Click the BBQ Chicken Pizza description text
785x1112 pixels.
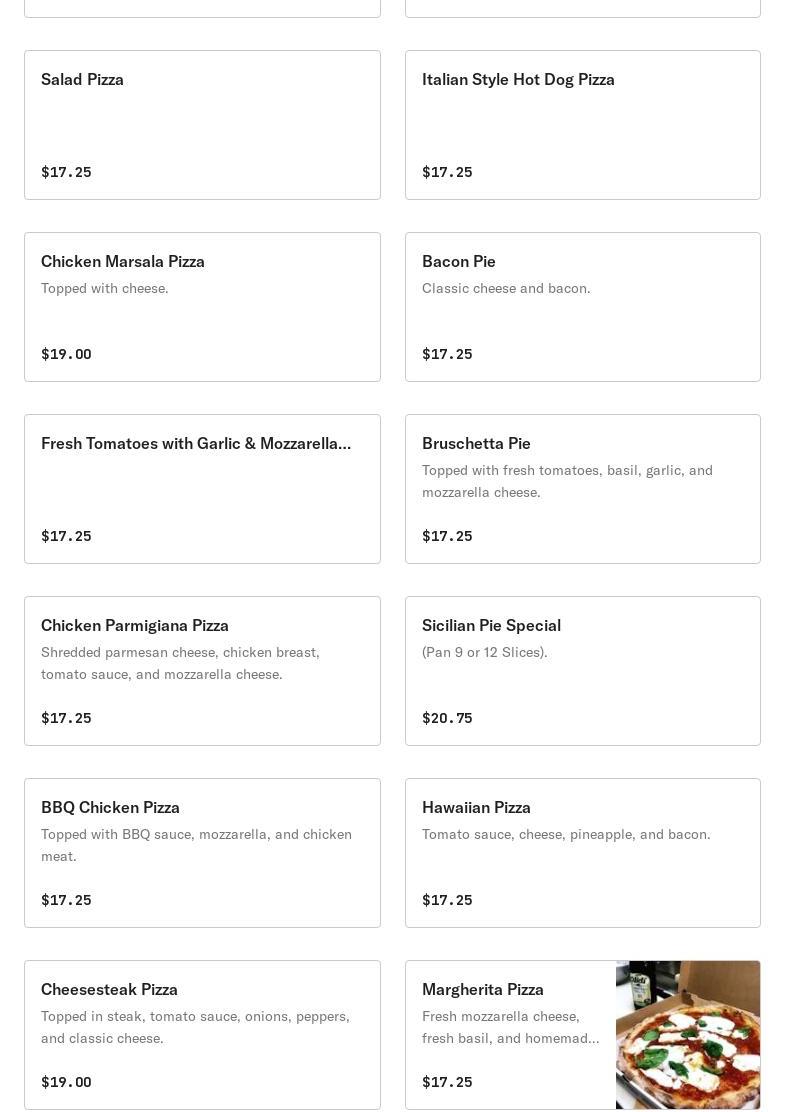(196, 845)
